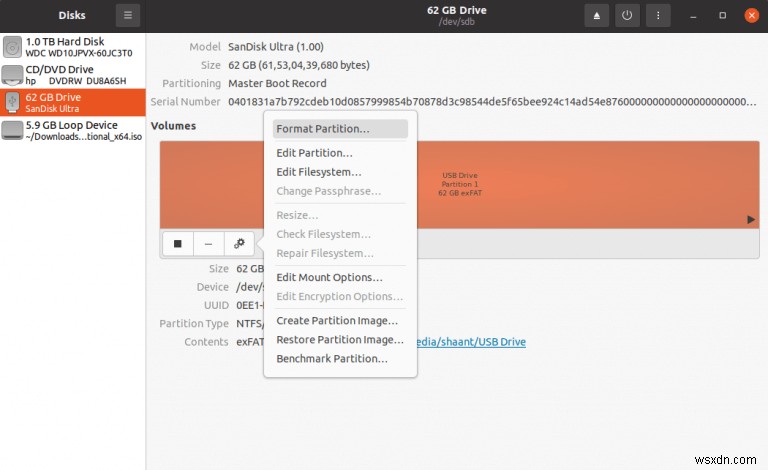Select the 1.0 TB Hard Disk
This screenshot has width=768, height=470.
73,47
